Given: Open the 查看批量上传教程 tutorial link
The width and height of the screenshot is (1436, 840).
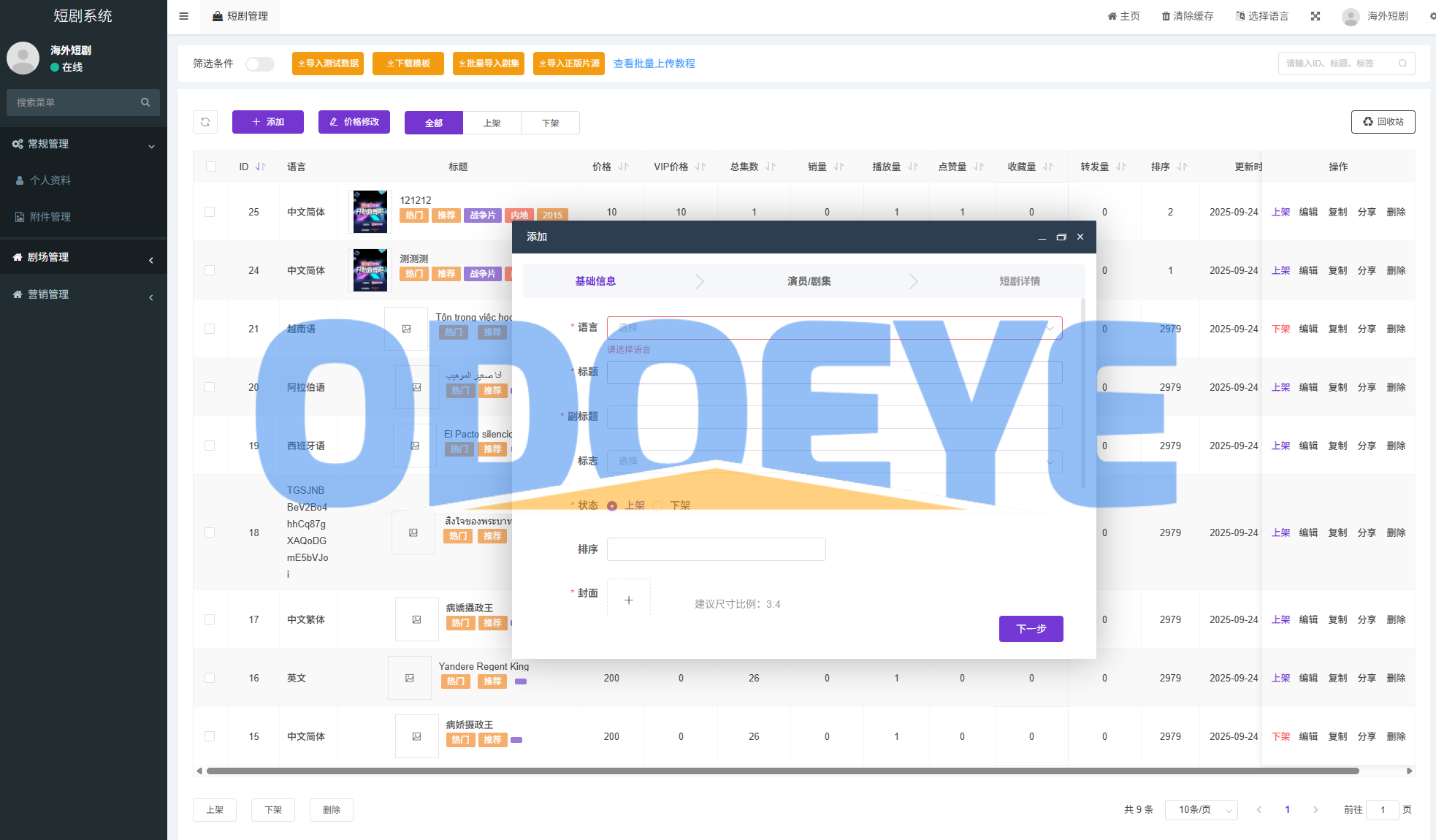Looking at the screenshot, I should 654,64.
